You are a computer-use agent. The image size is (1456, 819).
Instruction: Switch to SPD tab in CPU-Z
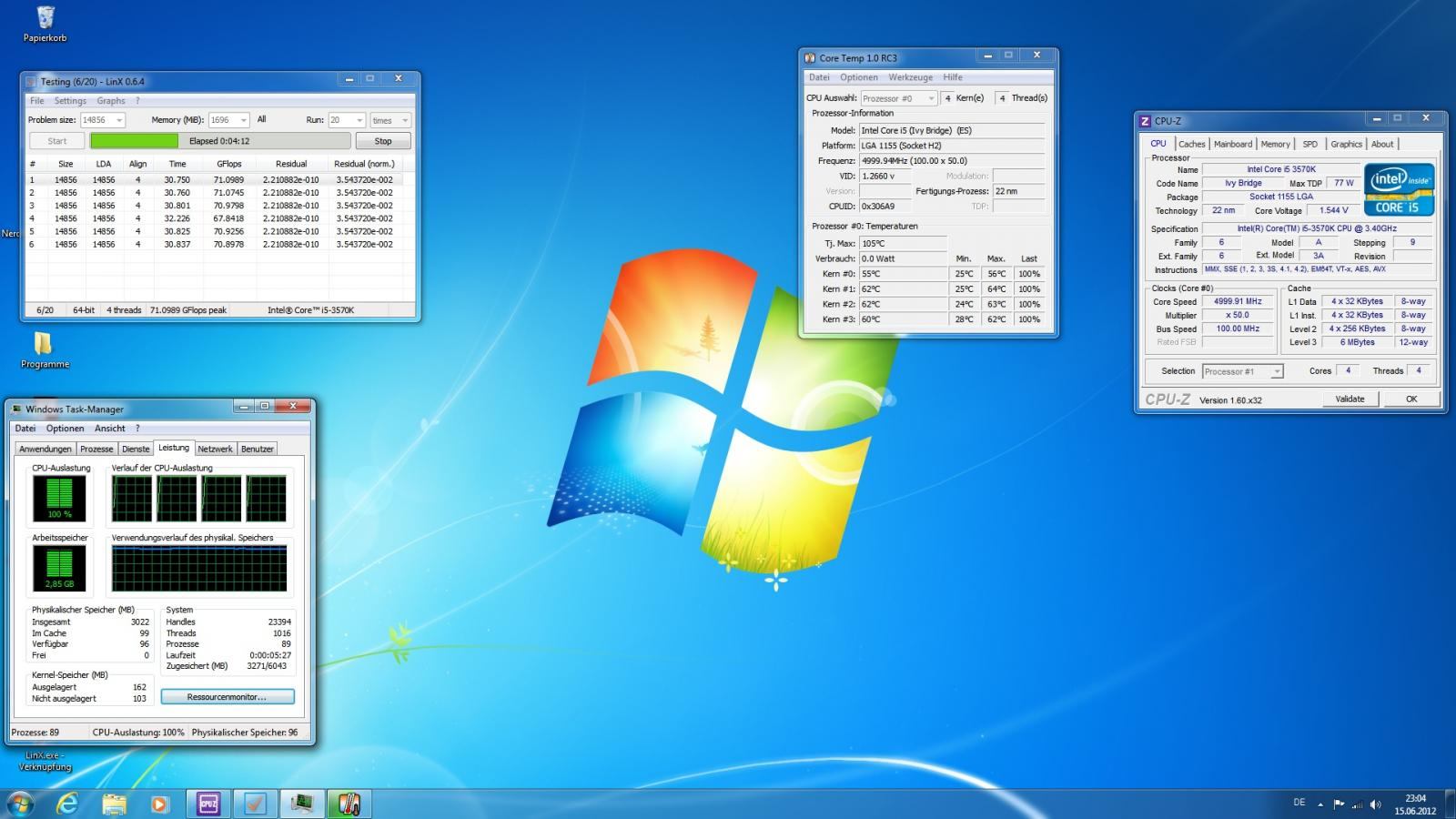[x=1309, y=144]
